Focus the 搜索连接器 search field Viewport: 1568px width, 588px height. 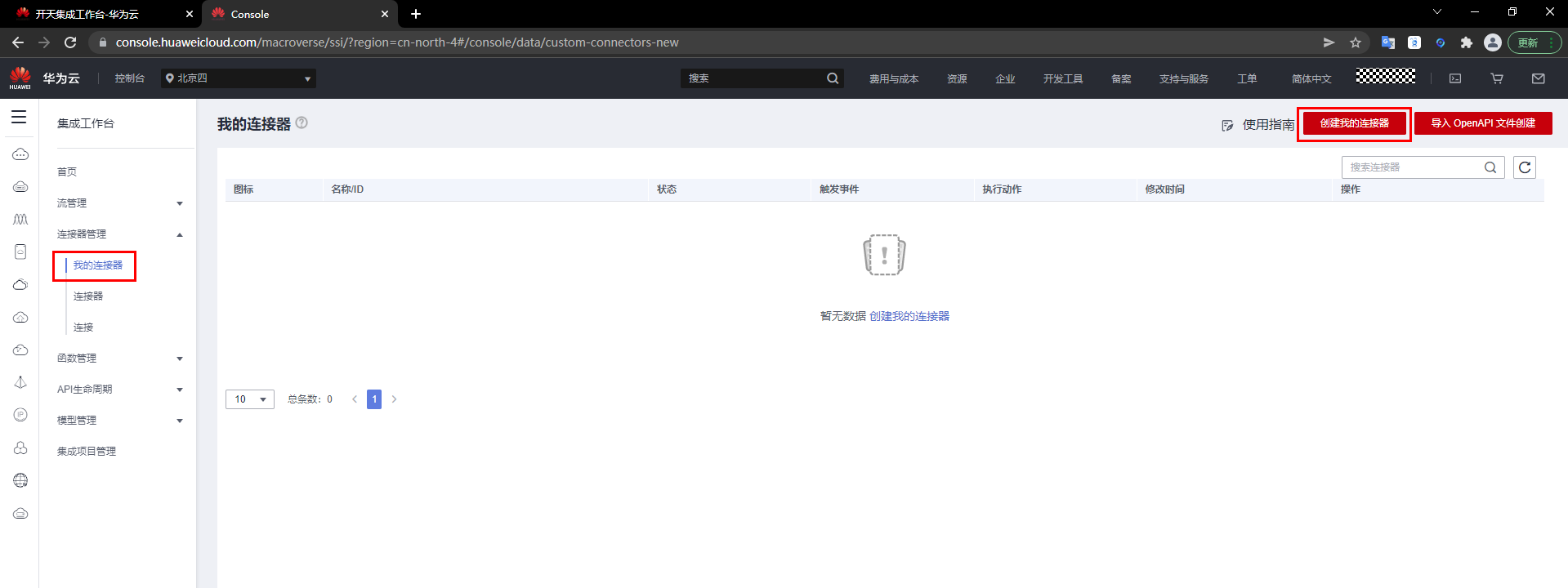tap(1423, 167)
